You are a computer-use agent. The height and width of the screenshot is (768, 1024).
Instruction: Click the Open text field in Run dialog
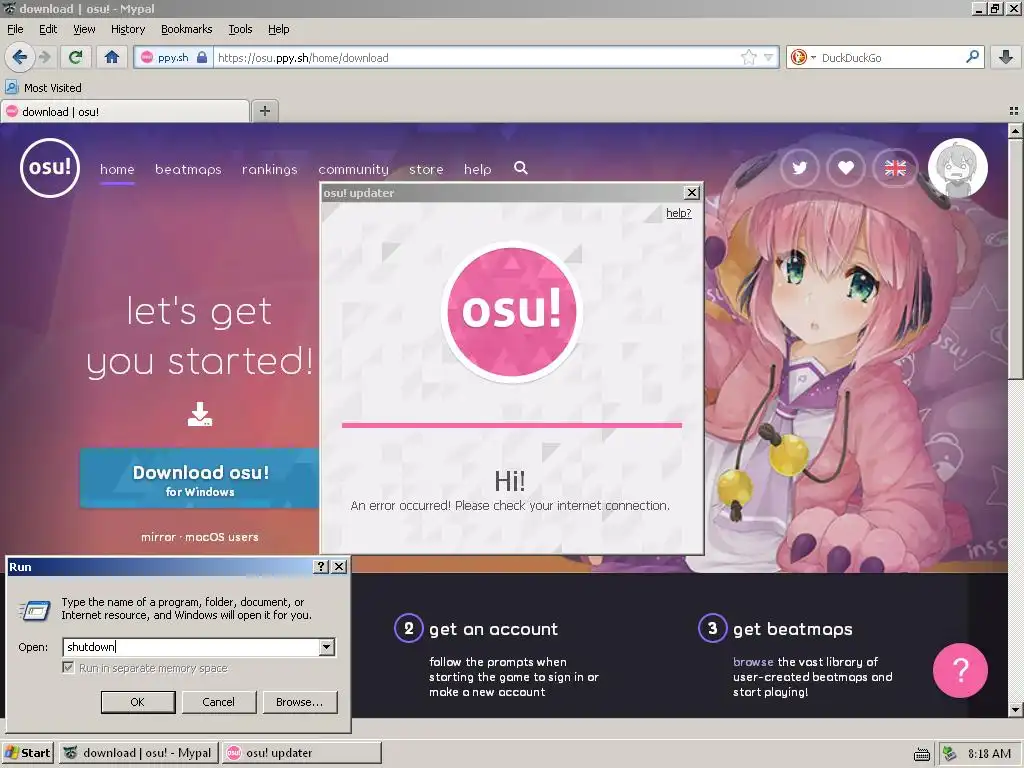pyautogui.click(x=191, y=647)
